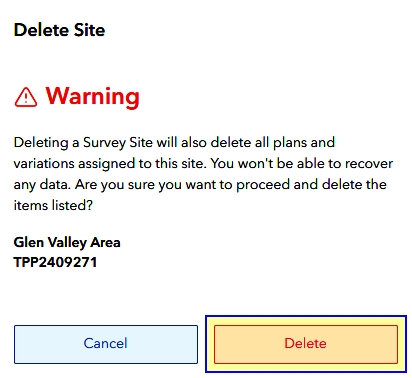Click the word 'Site' in the title
Viewport: 412px width, 378px height.
tap(89, 30)
